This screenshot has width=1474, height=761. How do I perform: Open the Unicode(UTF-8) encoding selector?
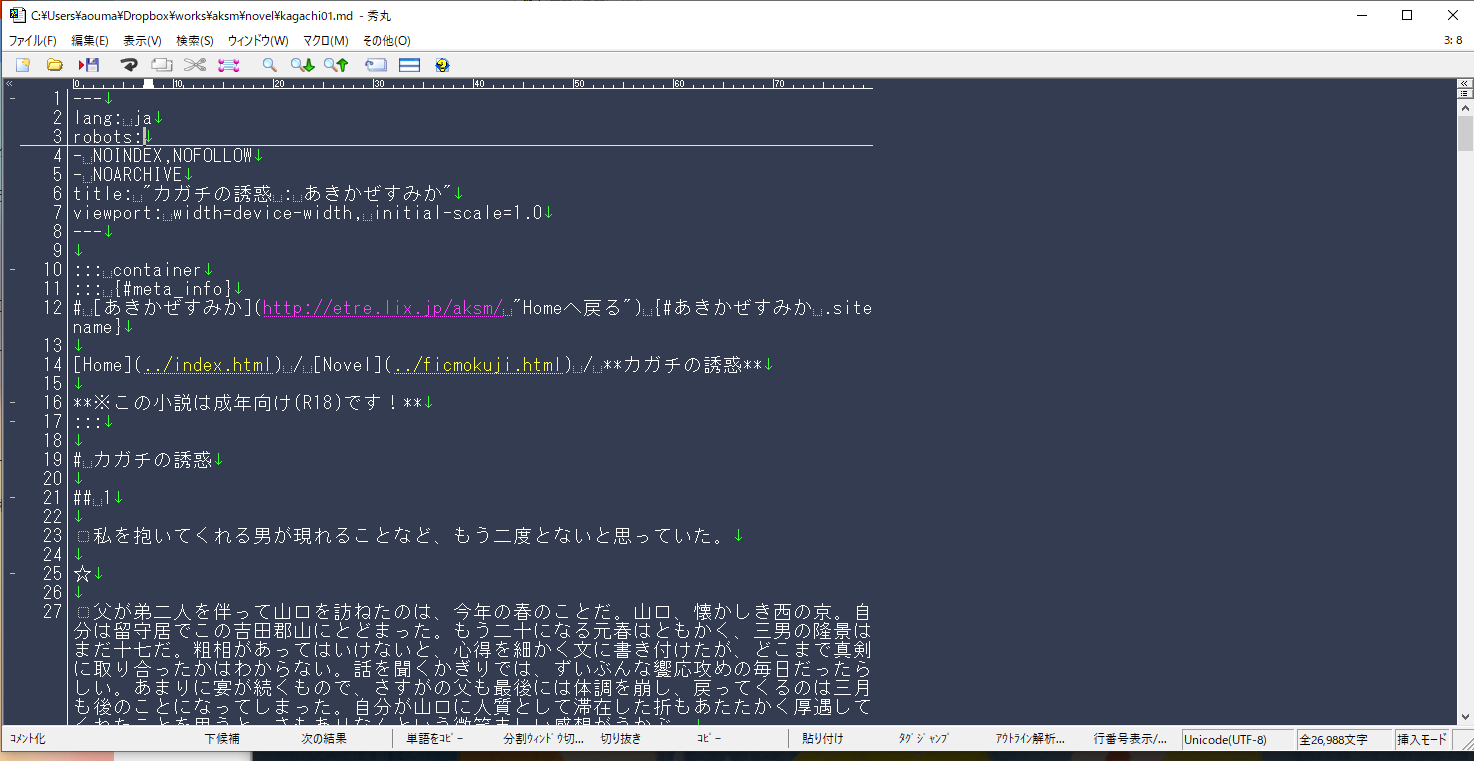tap(1237, 740)
